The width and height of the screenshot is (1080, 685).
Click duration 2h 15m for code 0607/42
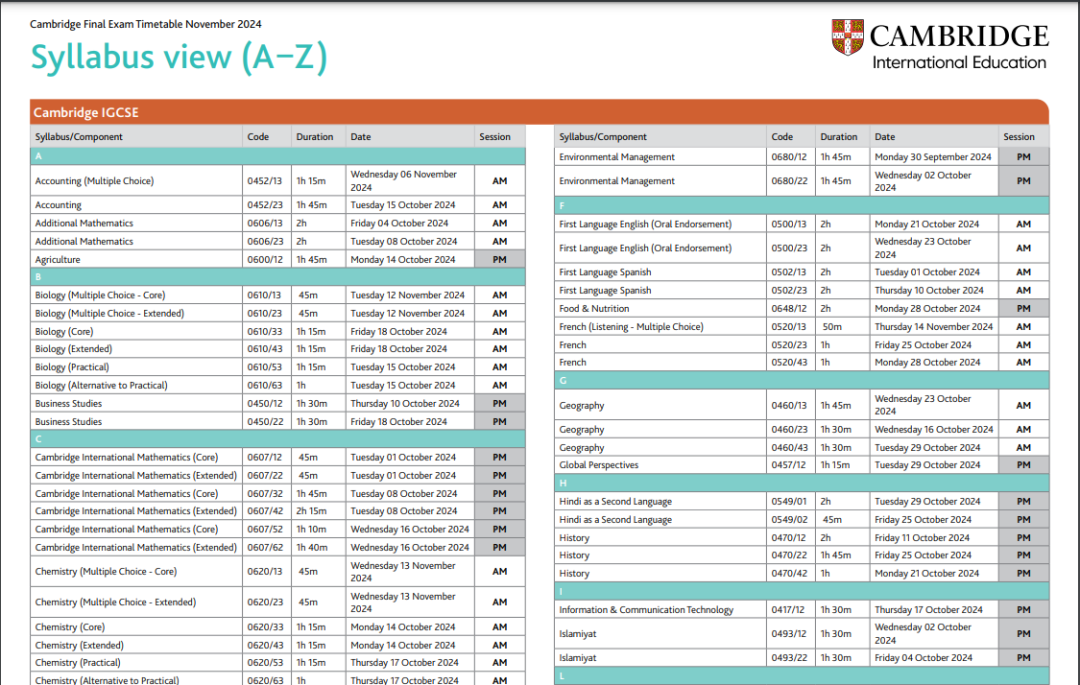point(311,511)
